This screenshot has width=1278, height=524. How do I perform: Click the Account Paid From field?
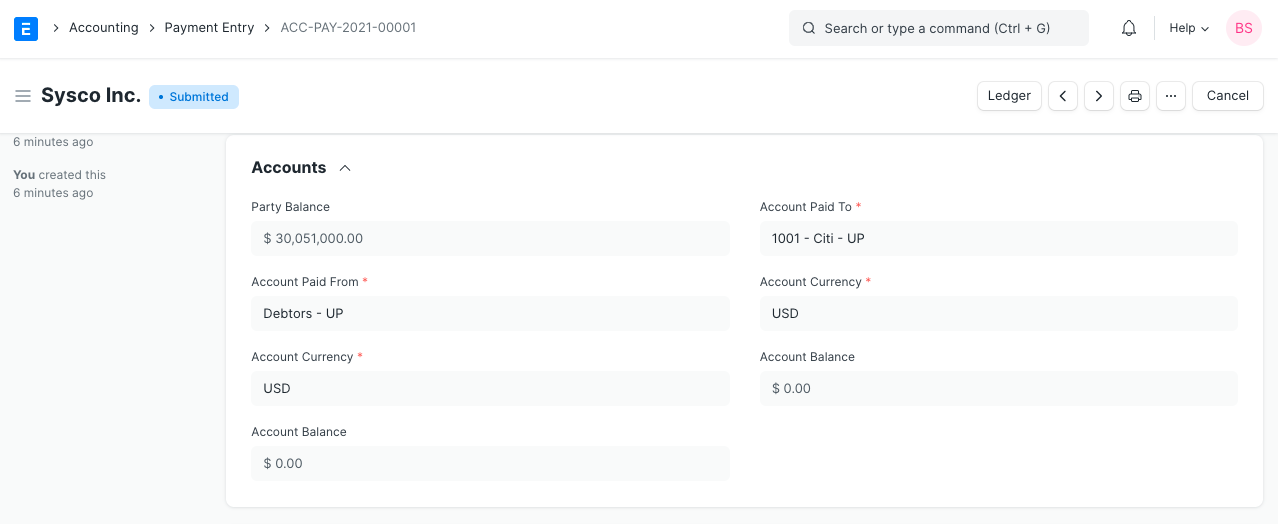[x=490, y=313]
